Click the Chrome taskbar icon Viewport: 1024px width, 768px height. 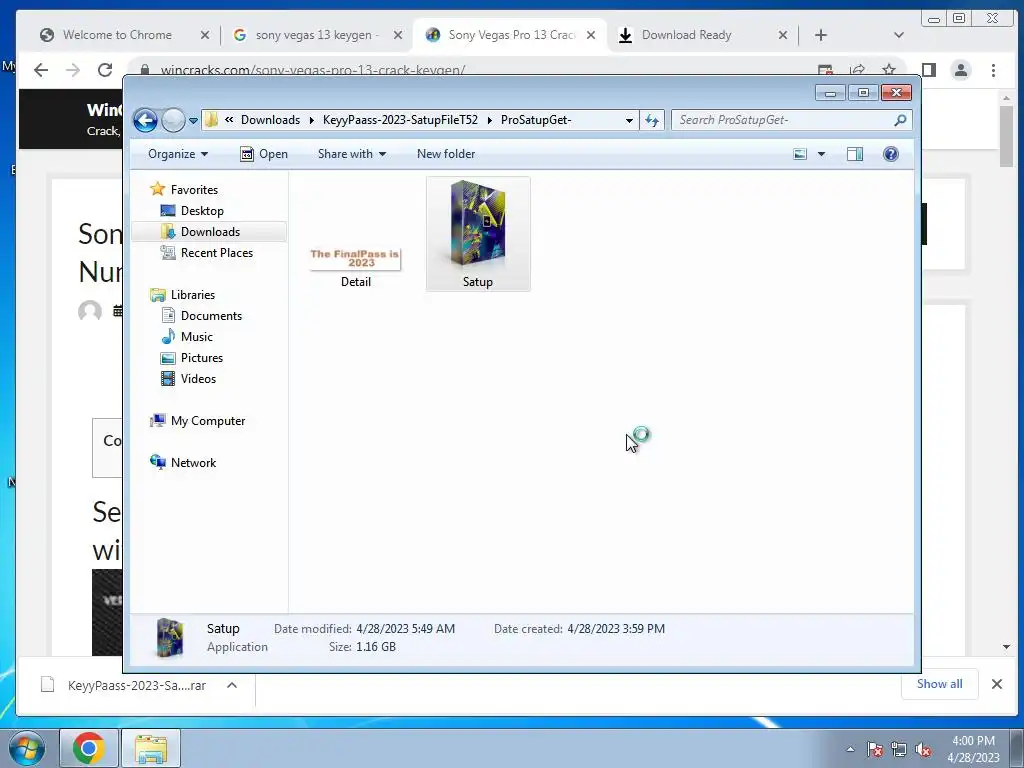click(89, 748)
